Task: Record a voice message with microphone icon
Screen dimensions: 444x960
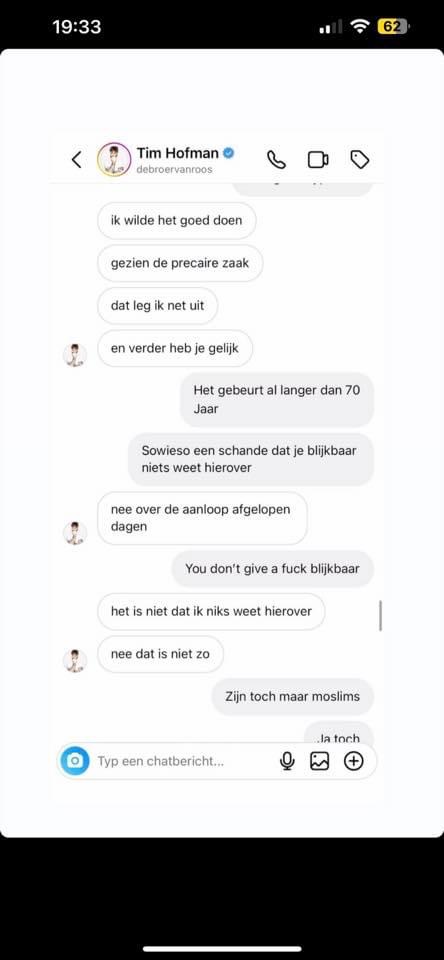Action: pyautogui.click(x=287, y=761)
